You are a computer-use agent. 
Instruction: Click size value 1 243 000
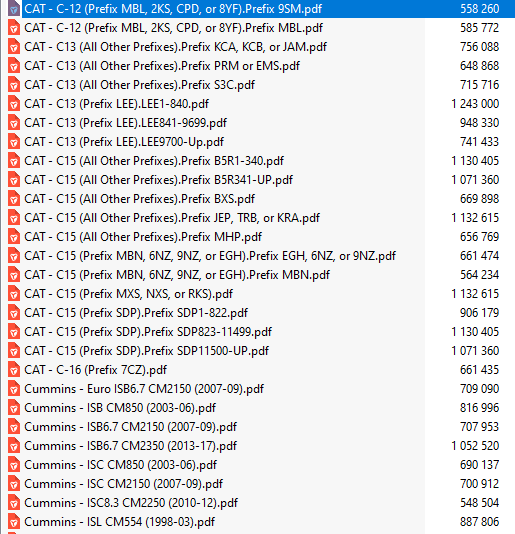click(475, 104)
